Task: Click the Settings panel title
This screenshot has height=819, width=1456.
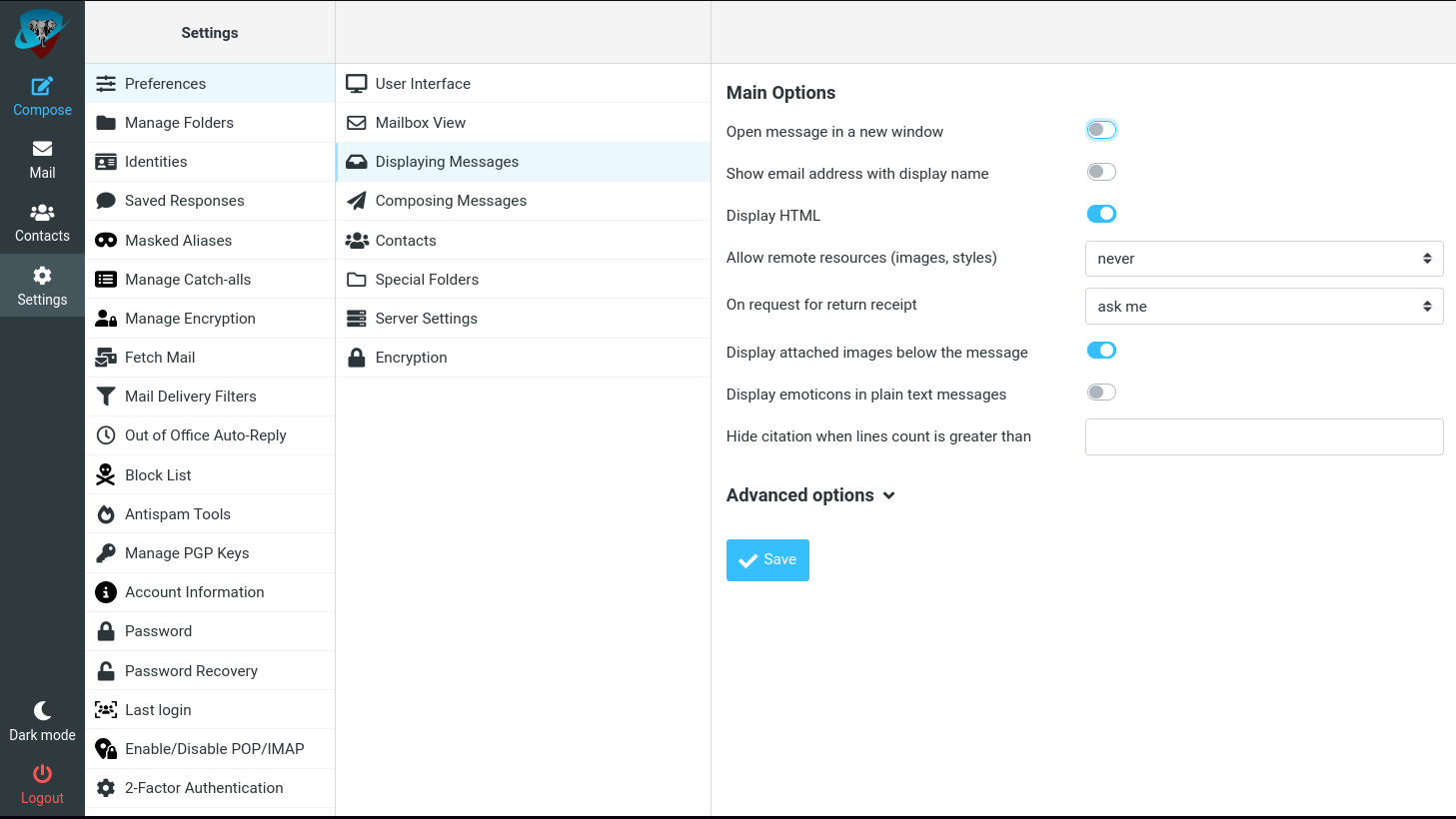Action: (210, 33)
